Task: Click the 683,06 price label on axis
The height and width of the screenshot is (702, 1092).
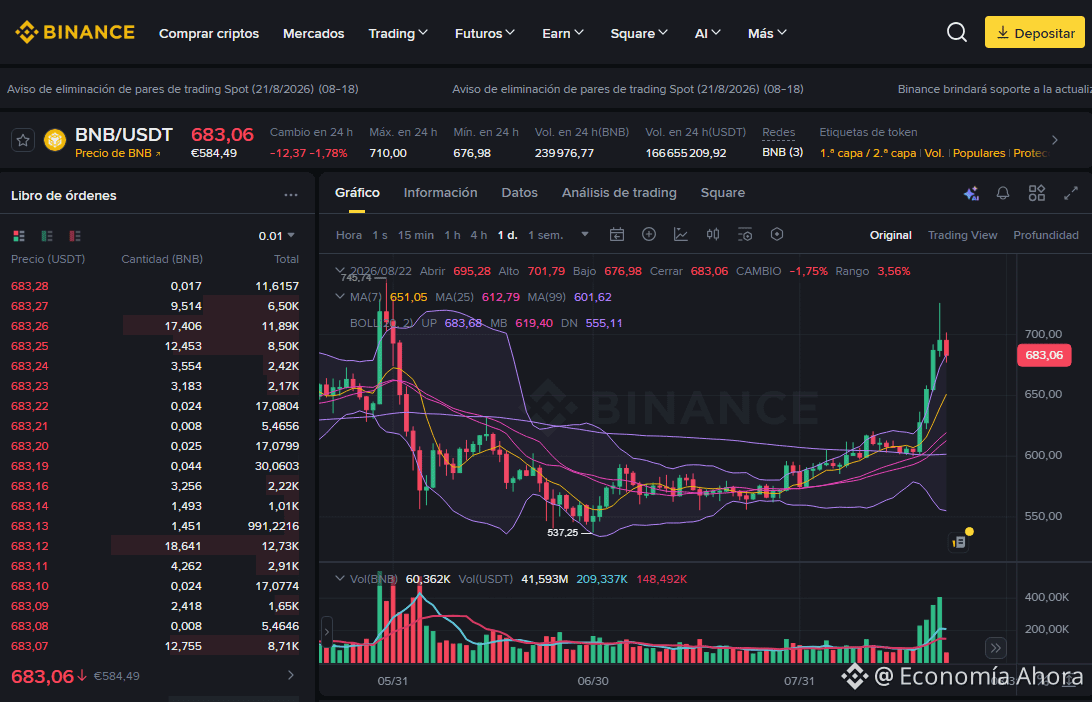Action: pyautogui.click(x=1044, y=355)
